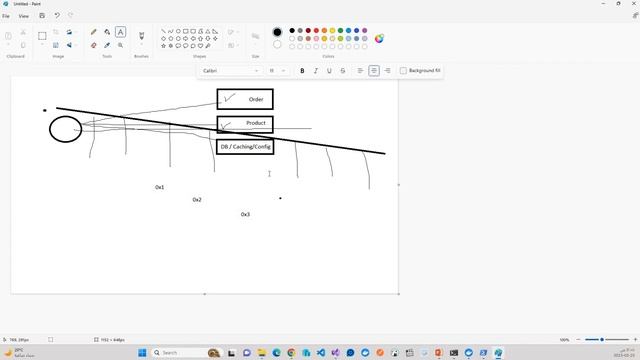Open the Brushes tool
Image resolution: width=640 pixels, height=360 pixels.
pos(142,36)
